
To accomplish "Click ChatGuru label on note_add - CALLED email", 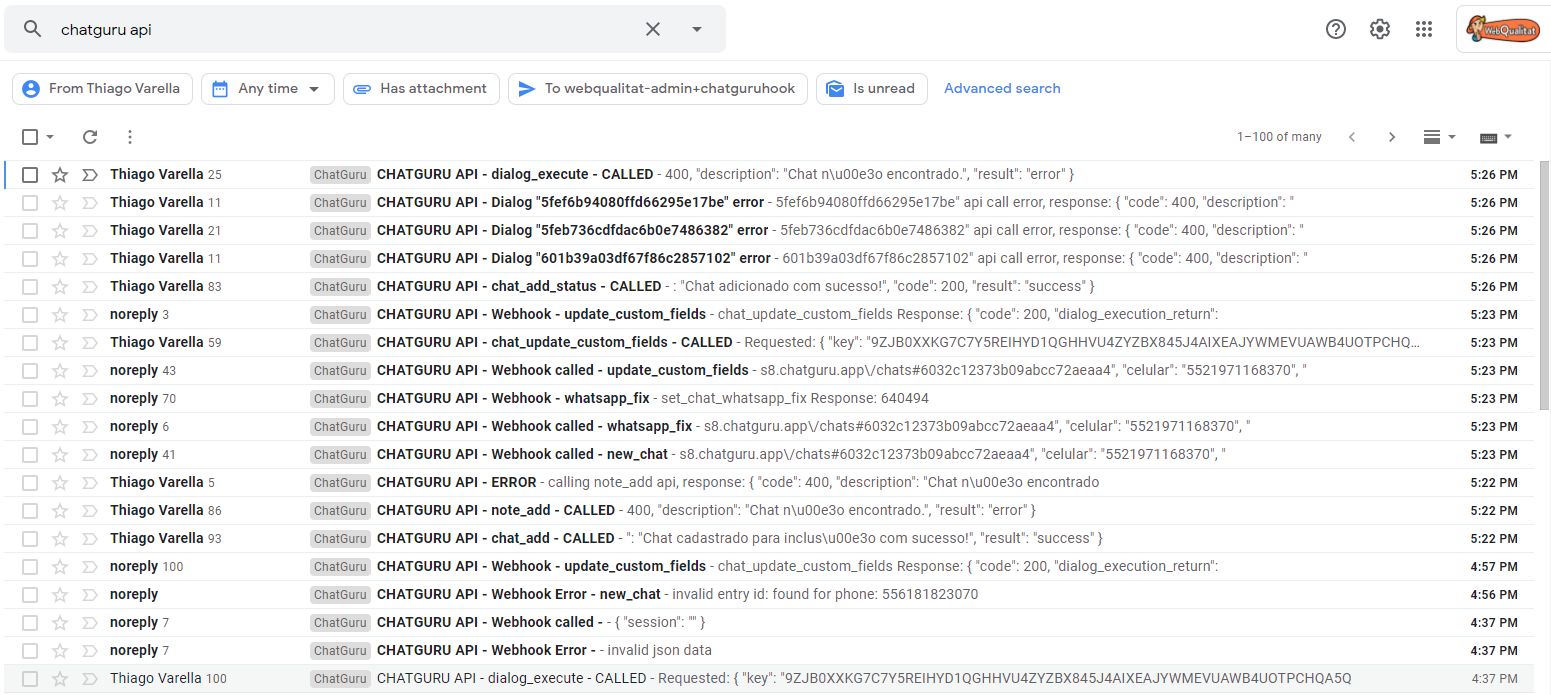I will click(x=341, y=511).
